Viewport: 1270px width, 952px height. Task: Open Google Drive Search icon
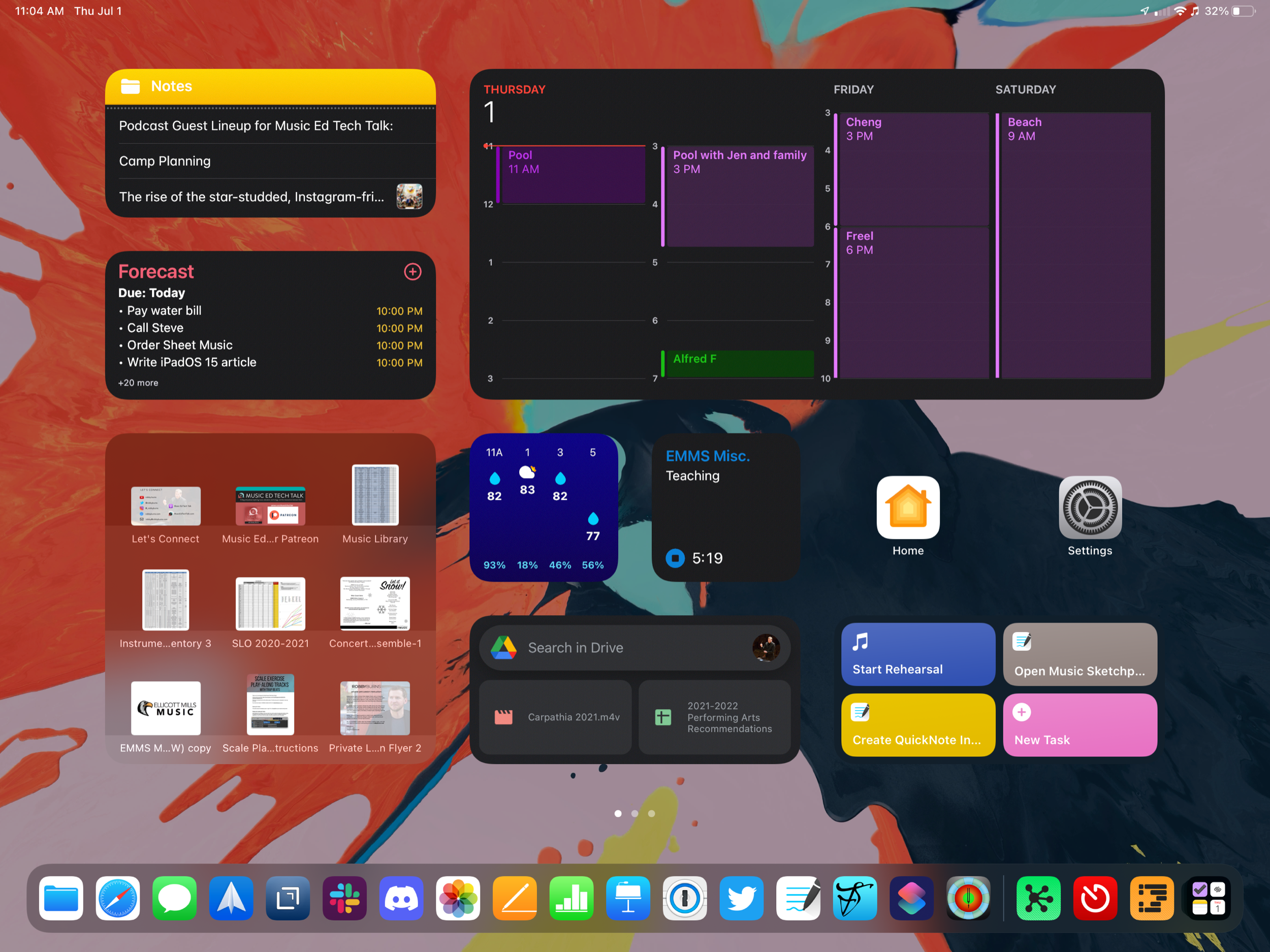pyautogui.click(x=502, y=647)
